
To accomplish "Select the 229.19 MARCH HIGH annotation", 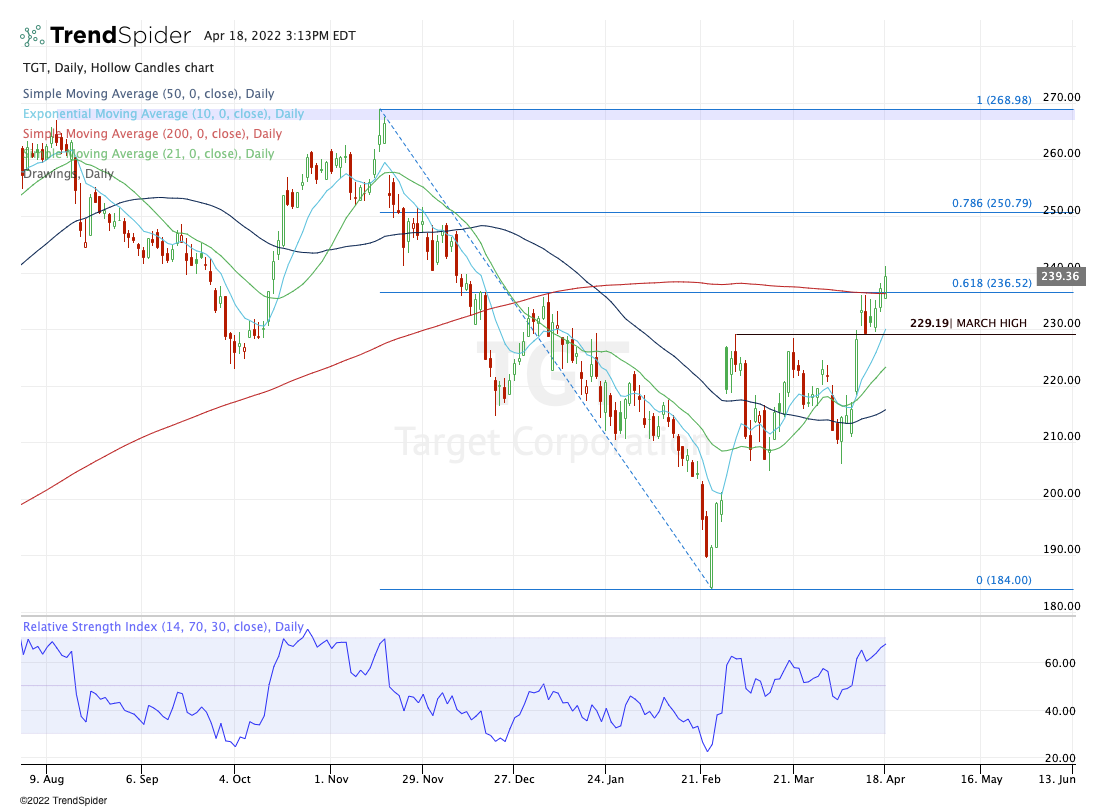I will point(968,324).
